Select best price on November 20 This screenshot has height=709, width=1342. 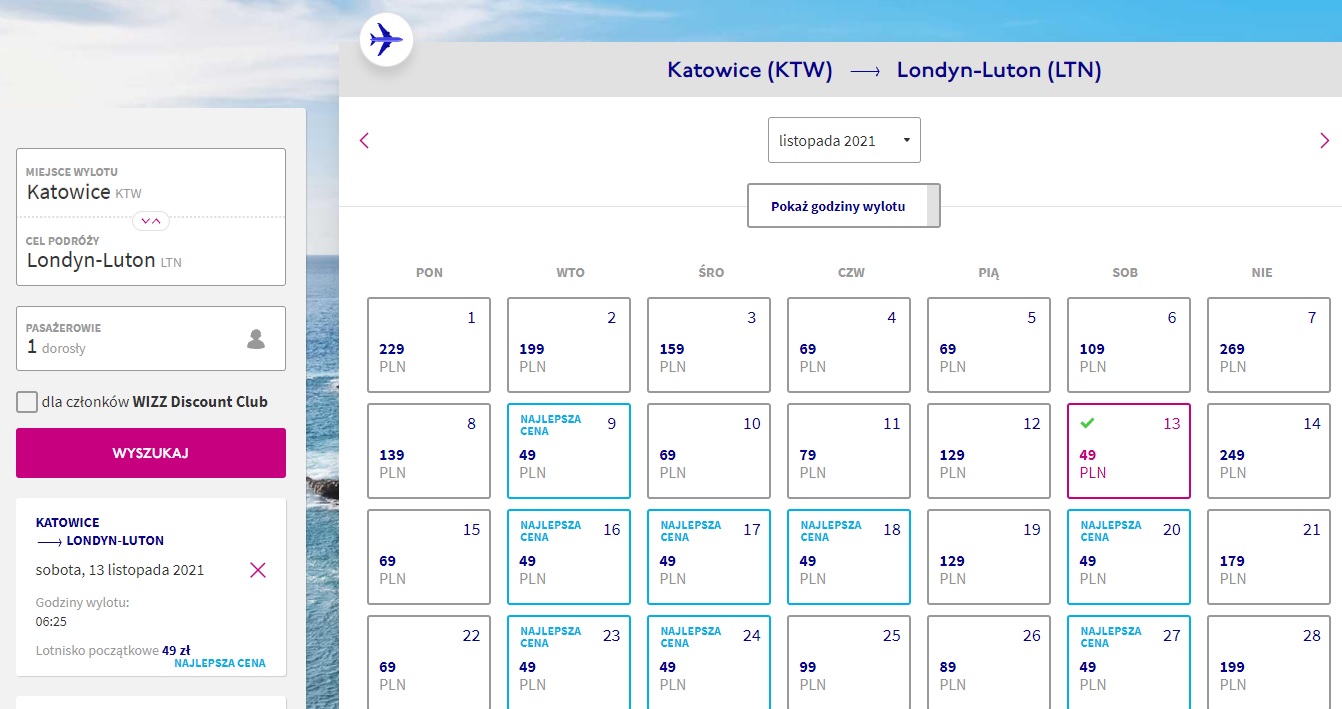pyautogui.click(x=1129, y=557)
